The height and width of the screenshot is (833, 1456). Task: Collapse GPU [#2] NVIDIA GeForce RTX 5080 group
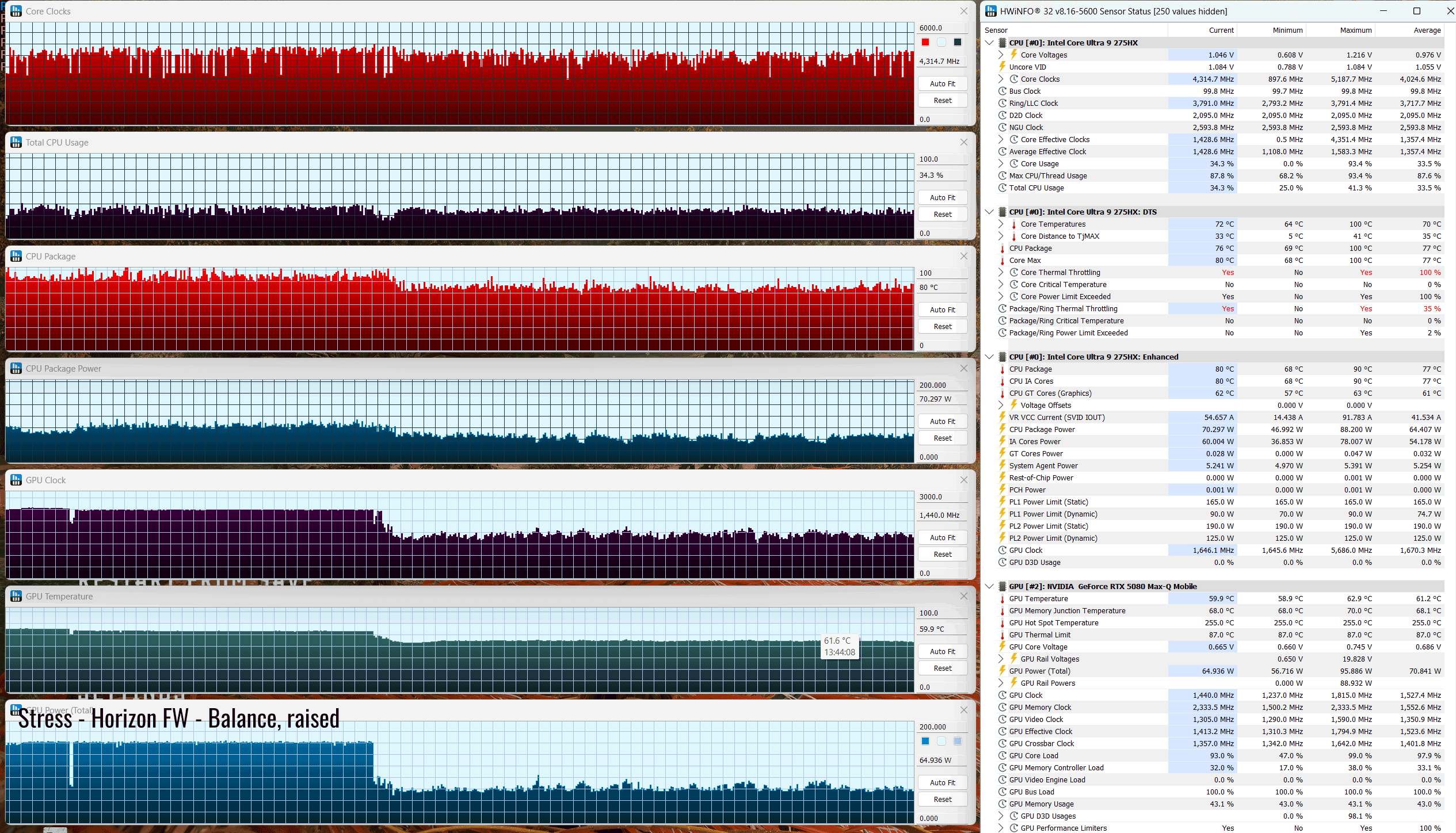click(989, 586)
